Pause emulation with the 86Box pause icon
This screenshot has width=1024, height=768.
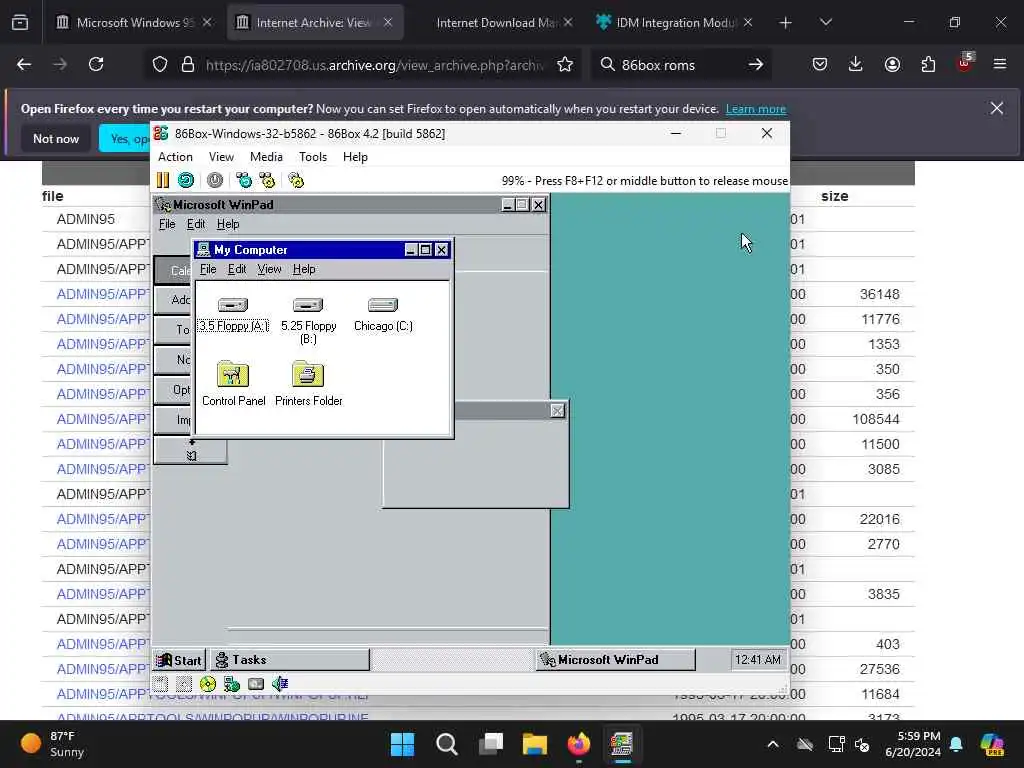163,180
